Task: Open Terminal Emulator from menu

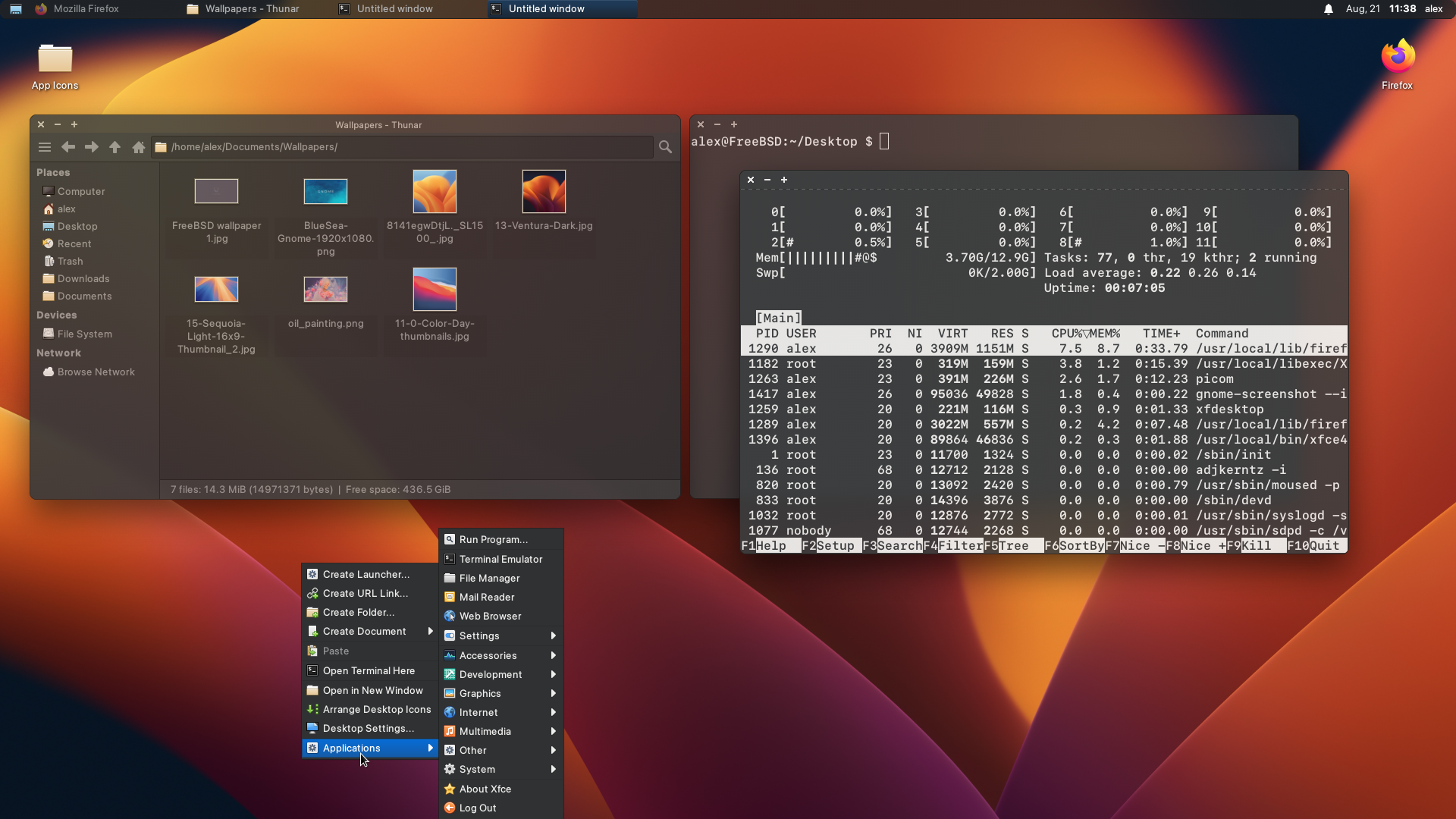Action: coord(501,560)
